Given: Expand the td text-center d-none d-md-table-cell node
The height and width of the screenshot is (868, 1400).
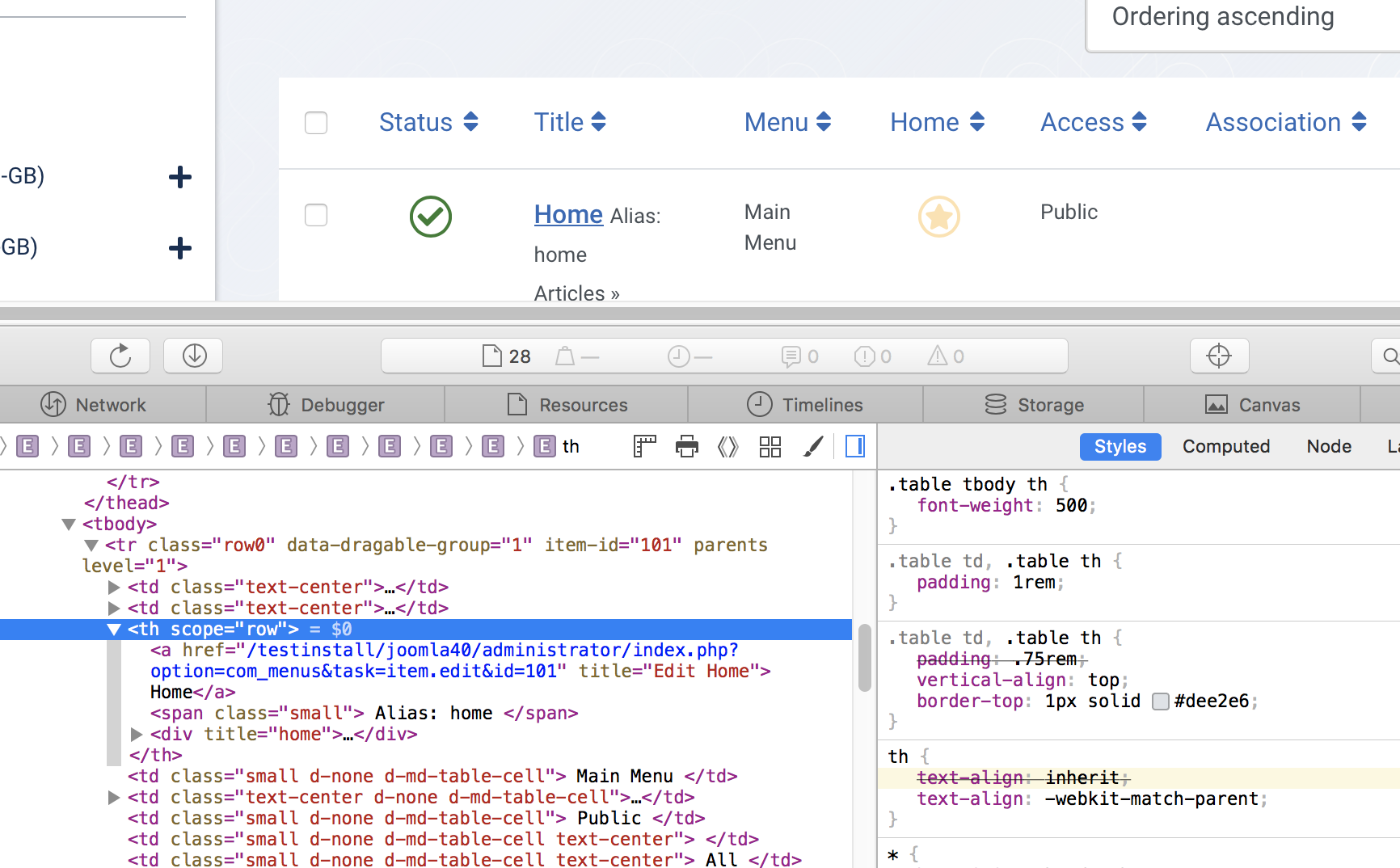Looking at the screenshot, I should coord(114,798).
